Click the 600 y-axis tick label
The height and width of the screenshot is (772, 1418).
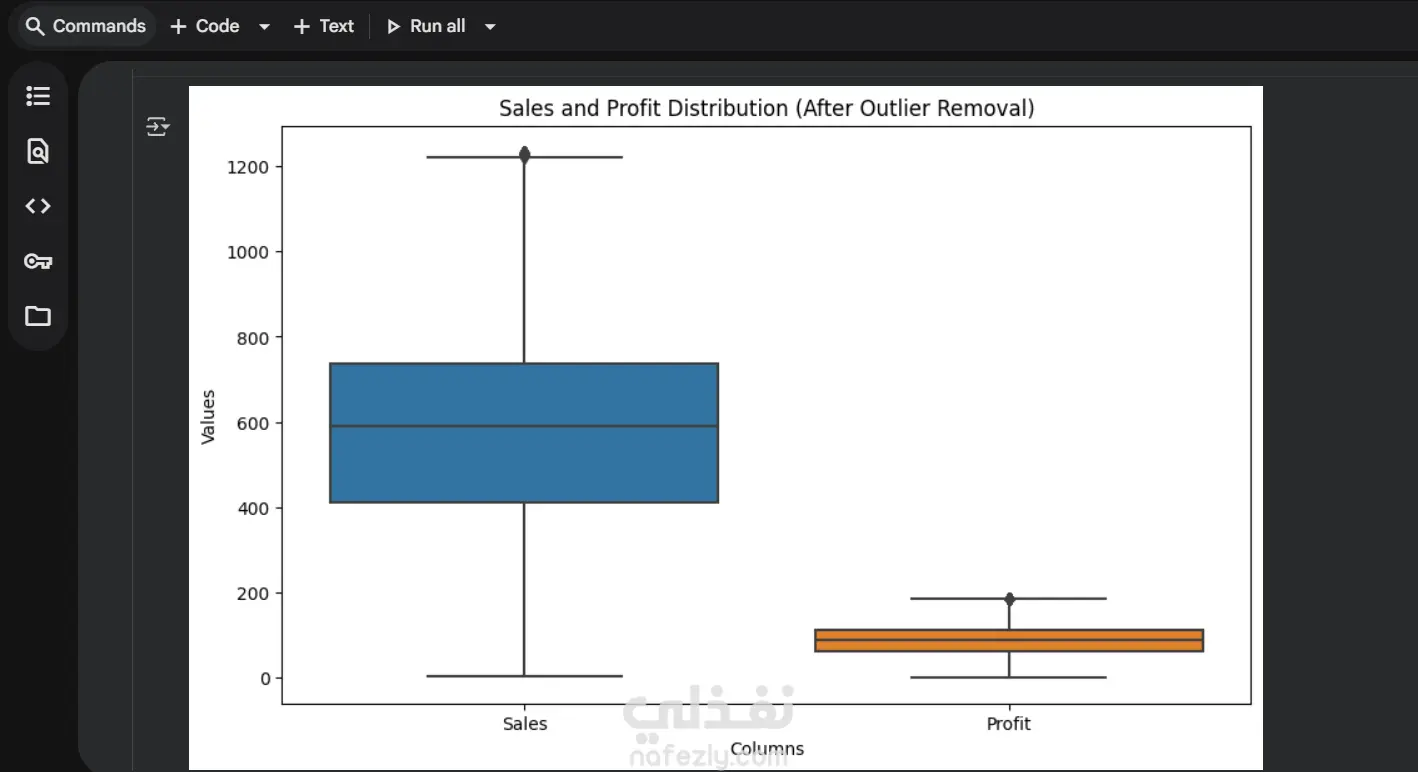click(254, 423)
